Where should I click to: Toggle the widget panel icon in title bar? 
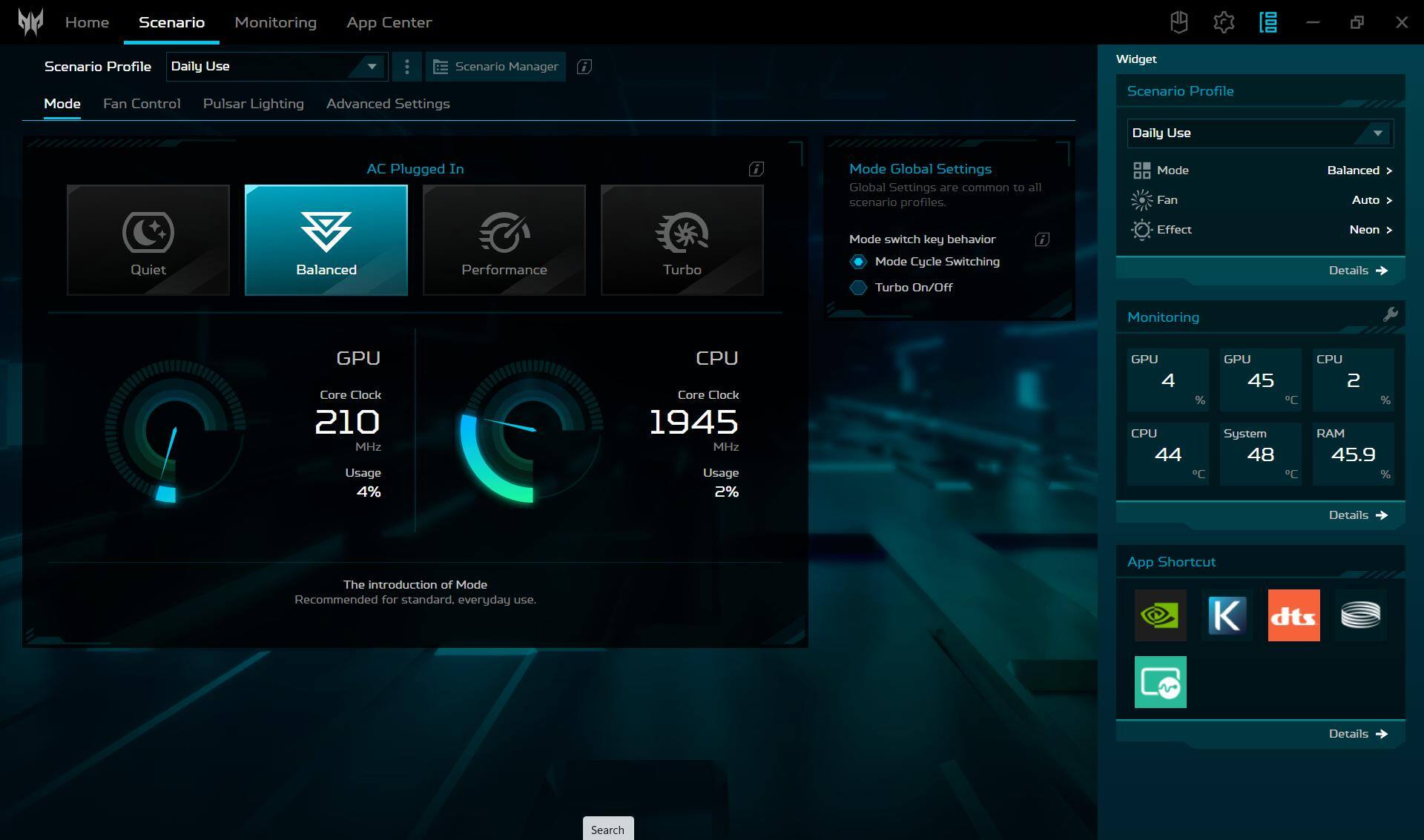pyautogui.click(x=1268, y=22)
